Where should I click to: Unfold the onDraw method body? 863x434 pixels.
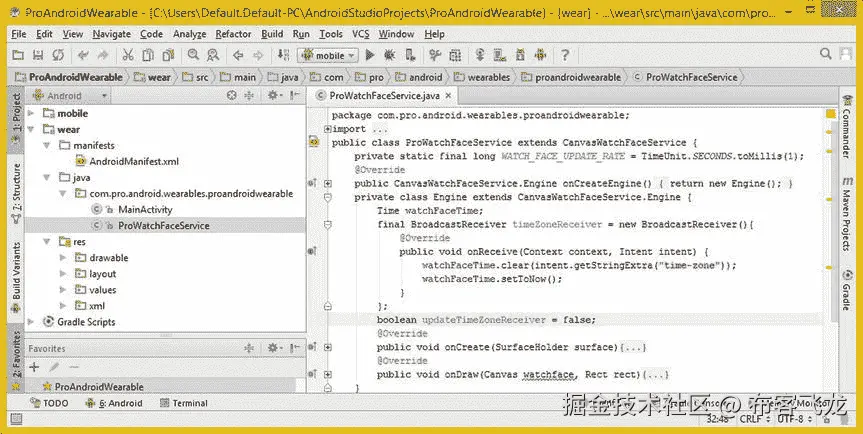[327, 375]
